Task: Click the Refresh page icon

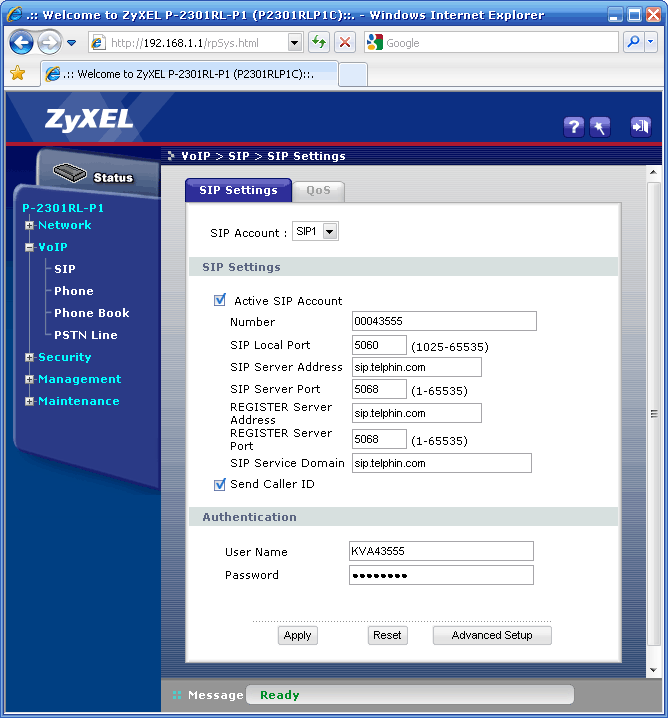Action: tap(319, 43)
